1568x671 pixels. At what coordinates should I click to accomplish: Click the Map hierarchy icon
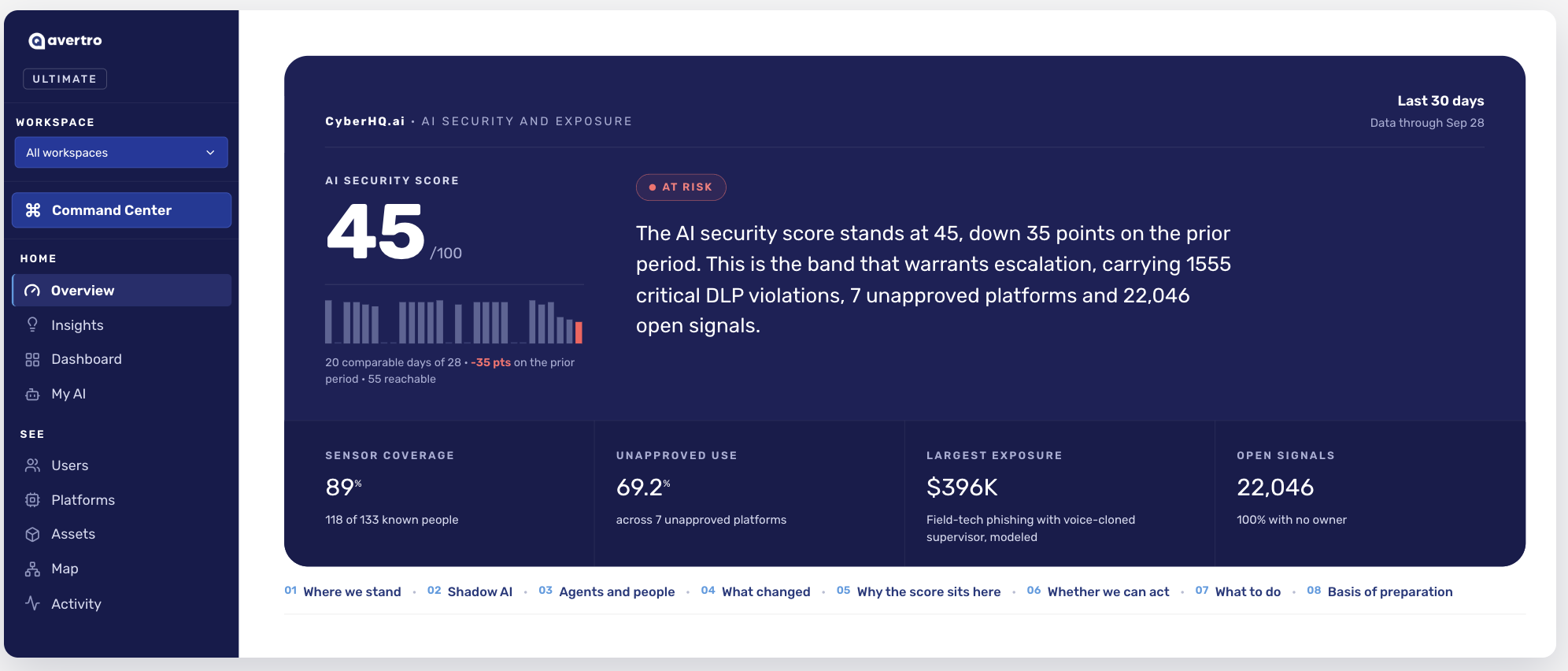click(x=32, y=569)
